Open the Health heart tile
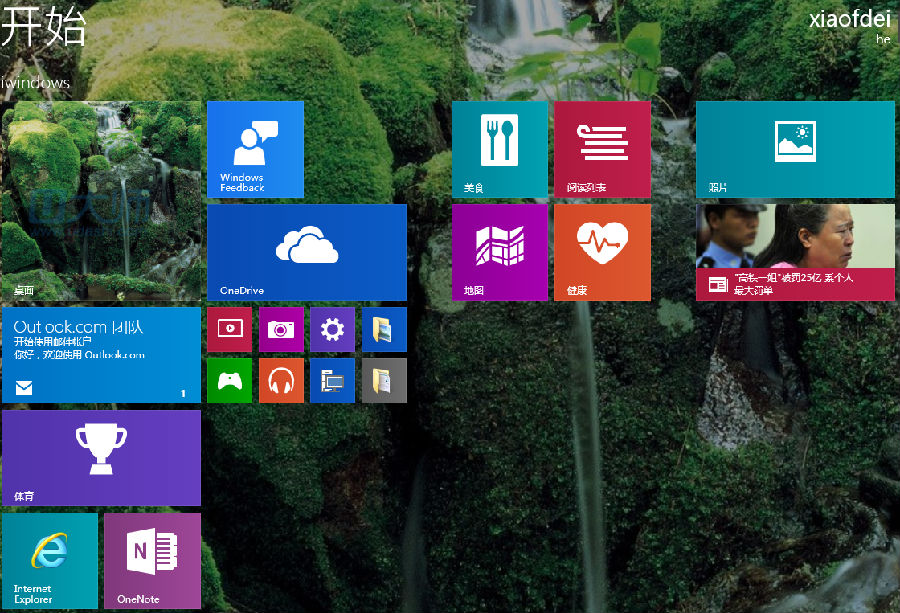The image size is (900, 613). tap(602, 252)
